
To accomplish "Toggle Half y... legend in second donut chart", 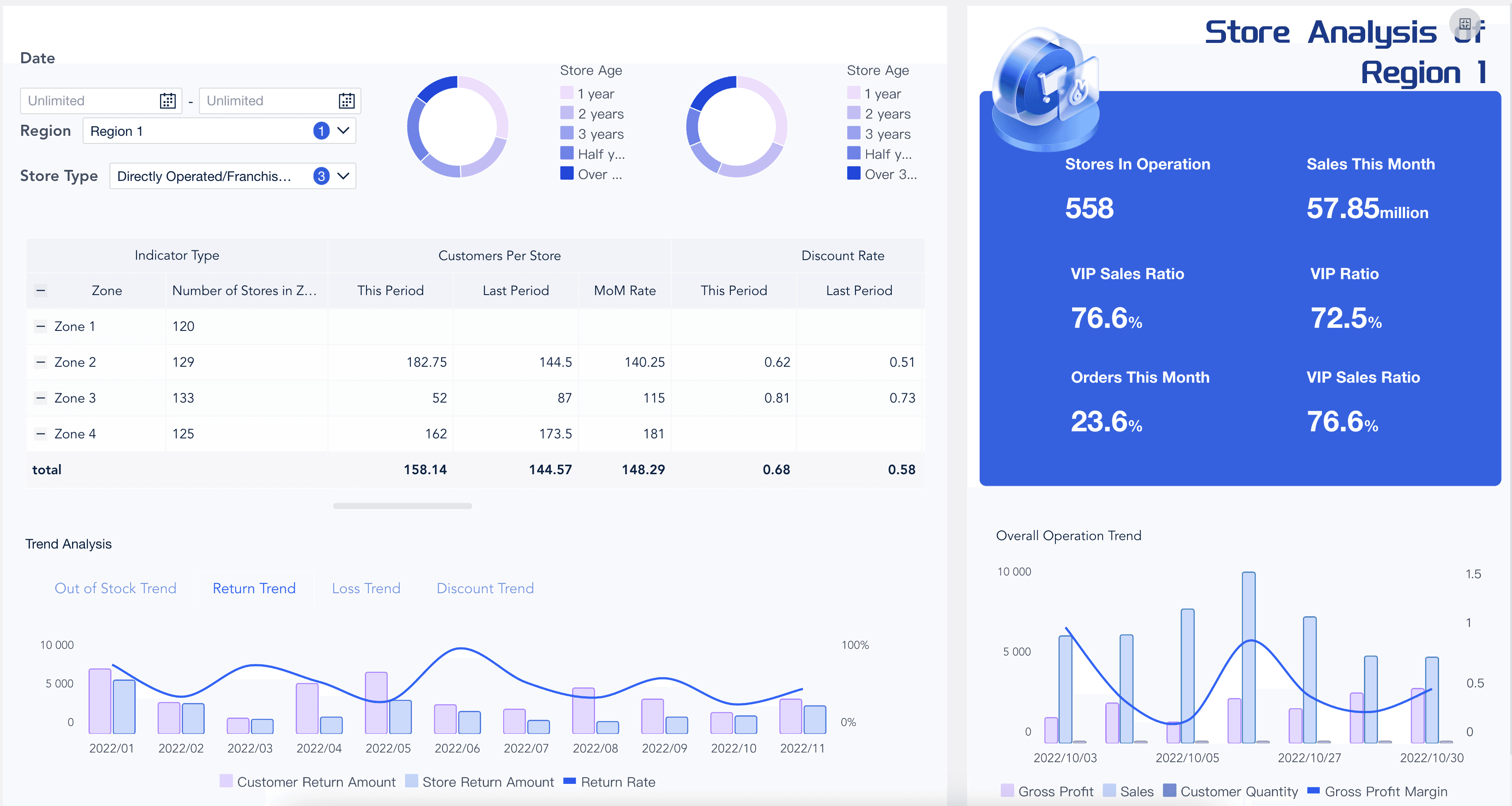I will point(880,154).
